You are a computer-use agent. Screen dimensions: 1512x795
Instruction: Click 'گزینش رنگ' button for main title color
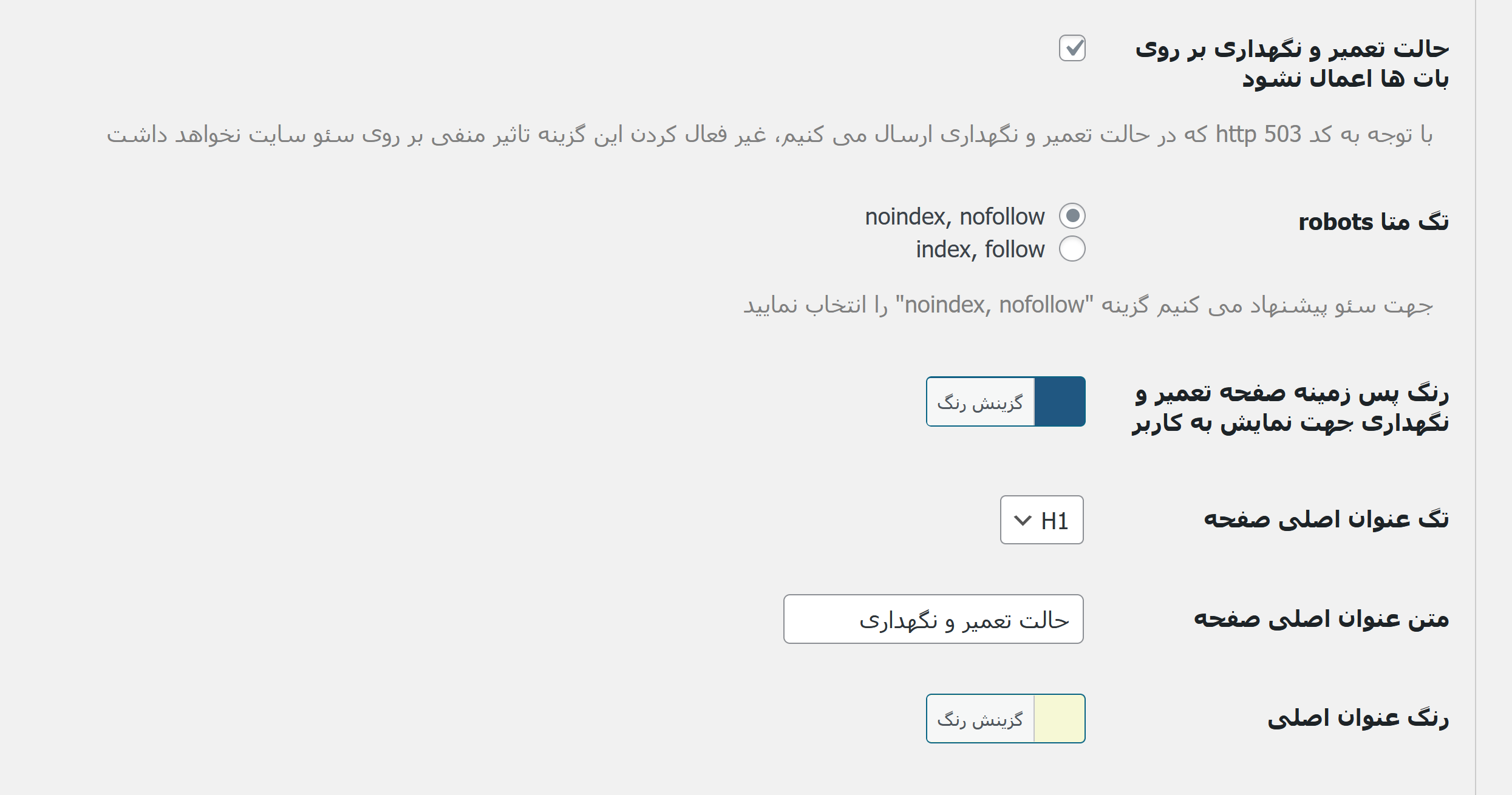pyautogui.click(x=980, y=719)
